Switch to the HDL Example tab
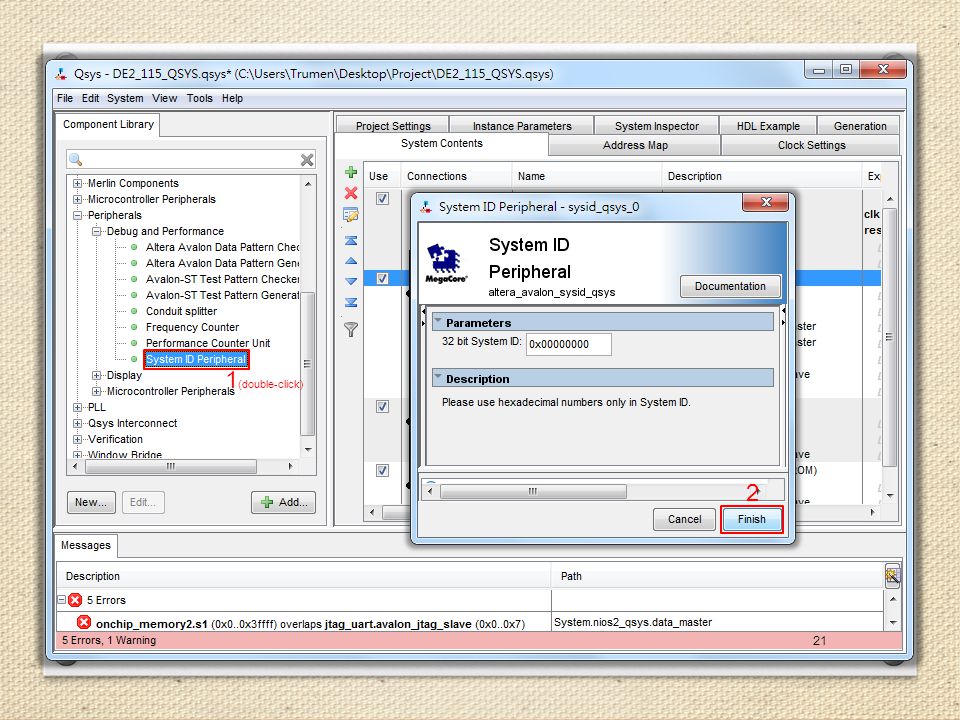The height and width of the screenshot is (720, 960). click(768, 126)
